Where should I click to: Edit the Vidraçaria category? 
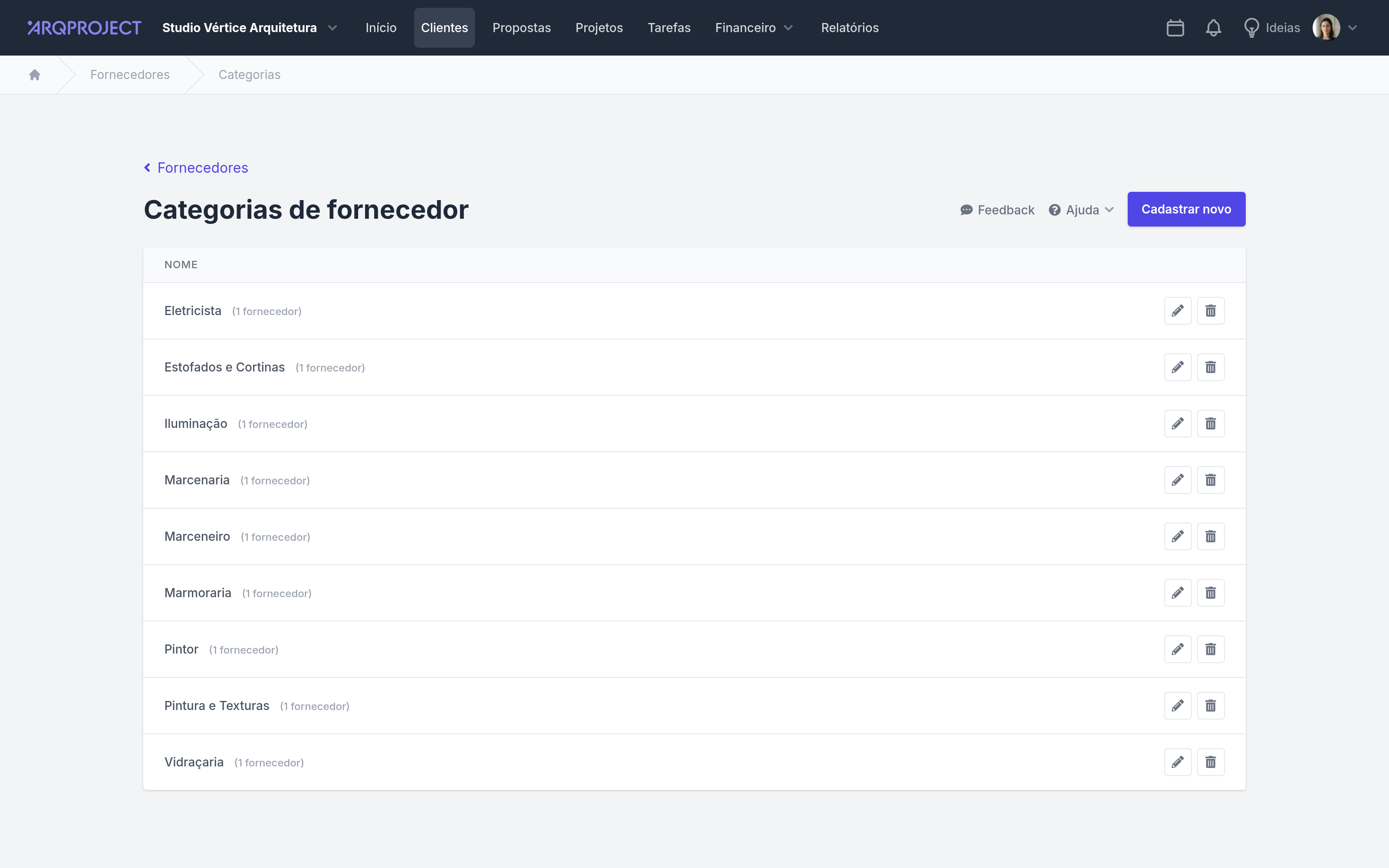coord(1178,762)
